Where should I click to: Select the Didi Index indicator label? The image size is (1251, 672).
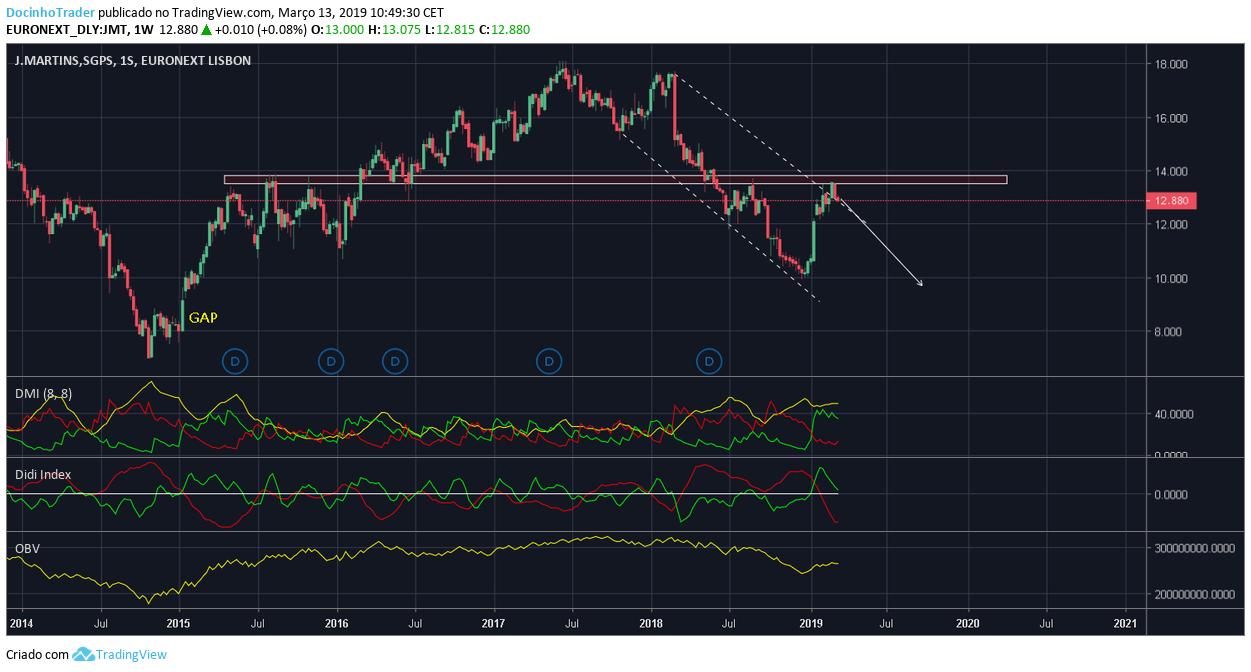coord(43,474)
